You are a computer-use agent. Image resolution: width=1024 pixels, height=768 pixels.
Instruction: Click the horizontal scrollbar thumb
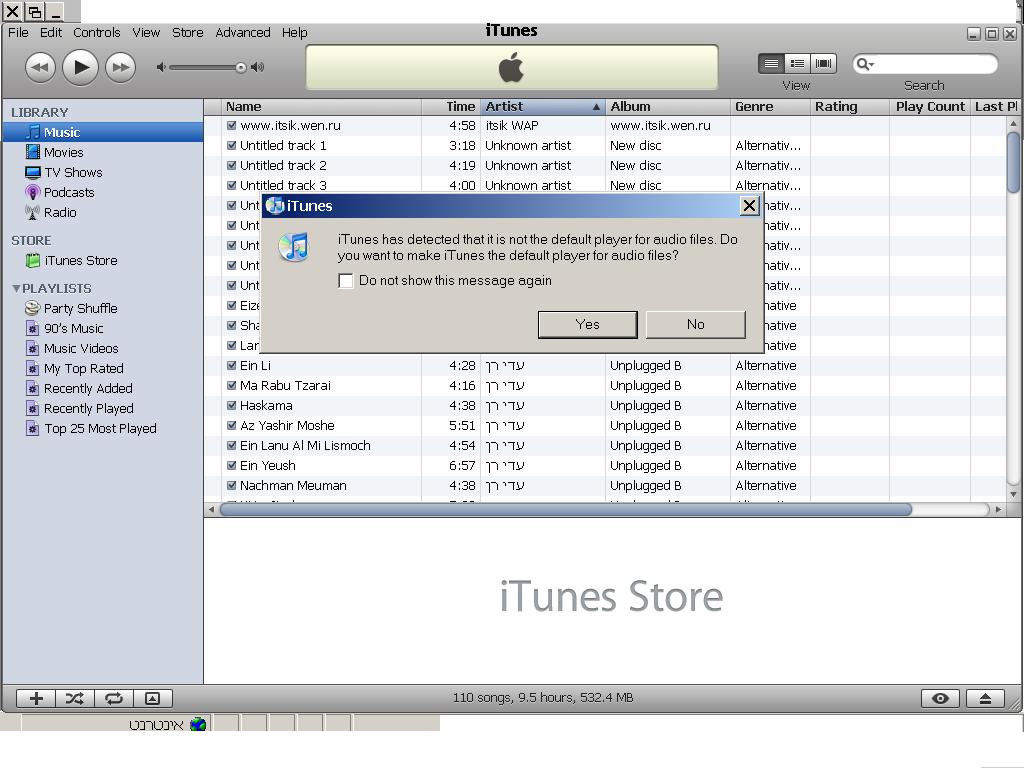pos(566,509)
